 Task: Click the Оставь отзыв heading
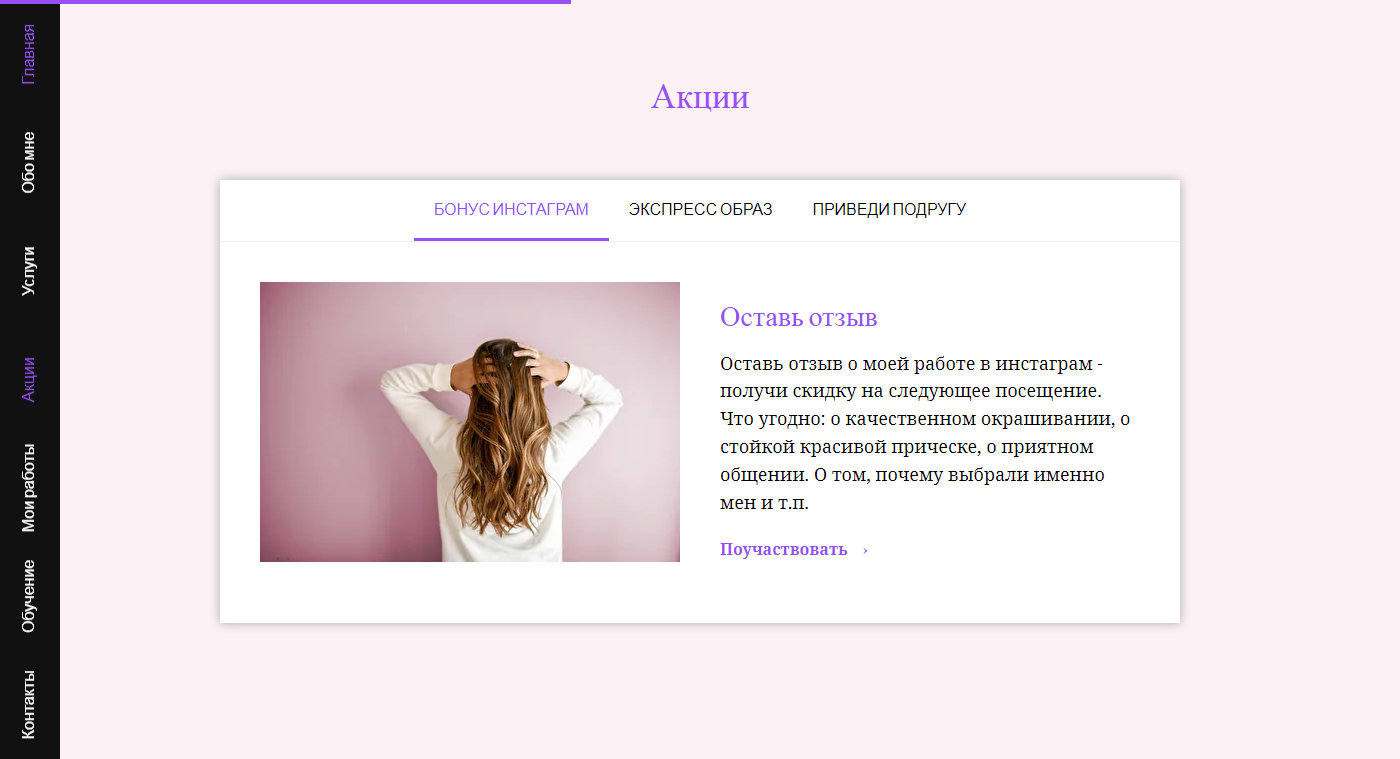pos(798,317)
